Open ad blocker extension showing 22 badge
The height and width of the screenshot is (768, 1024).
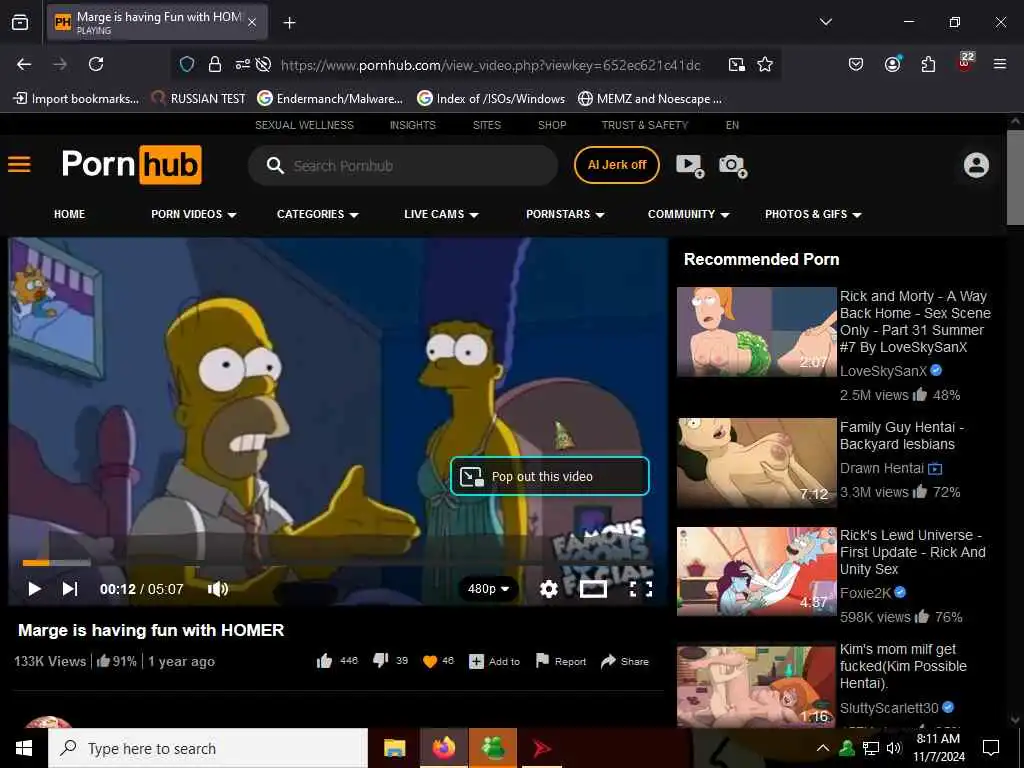(x=965, y=62)
